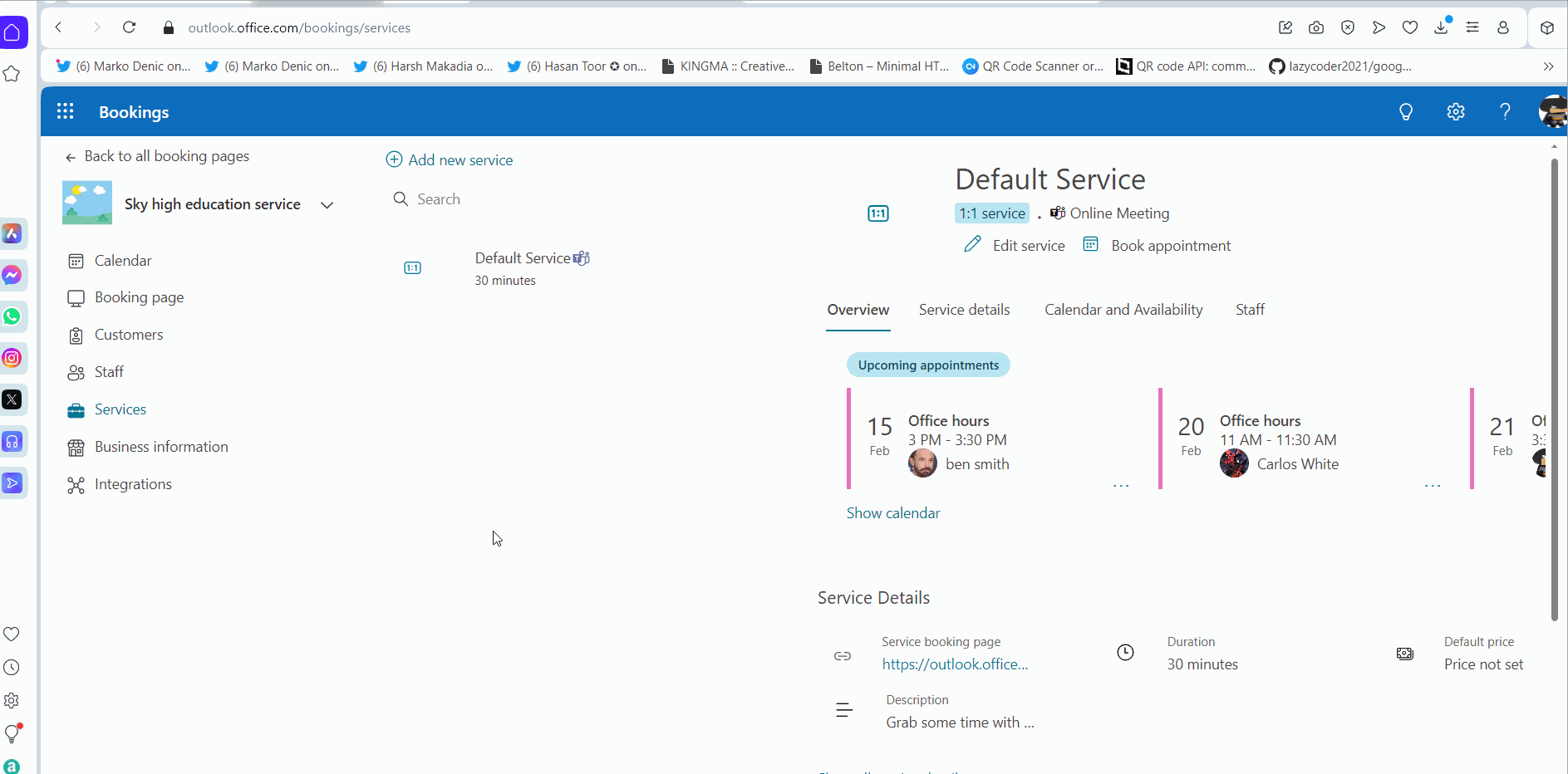
Task: Click inside the Search services field
Action: click(439, 198)
